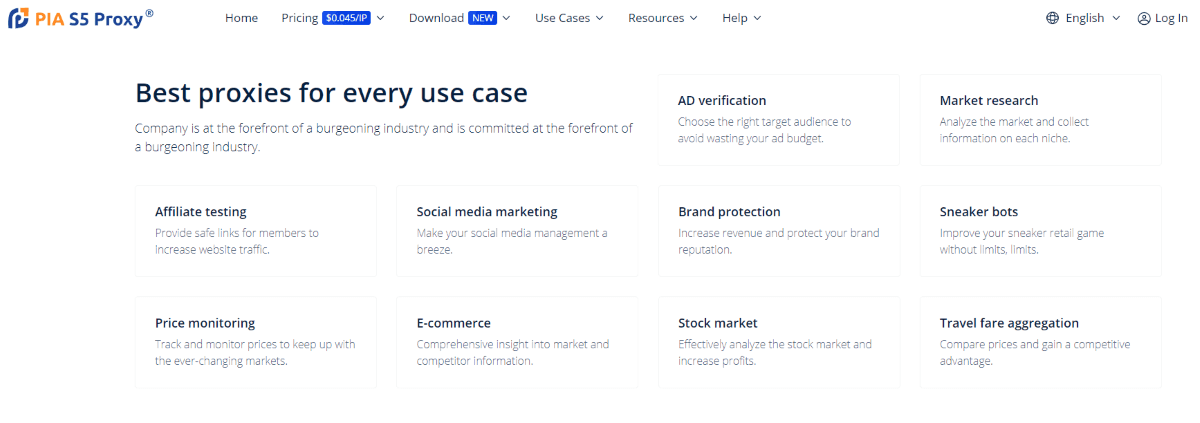Image resolution: width=1200 pixels, height=423 pixels.
Task: Click the $0.045/IP price badge
Action: point(346,18)
